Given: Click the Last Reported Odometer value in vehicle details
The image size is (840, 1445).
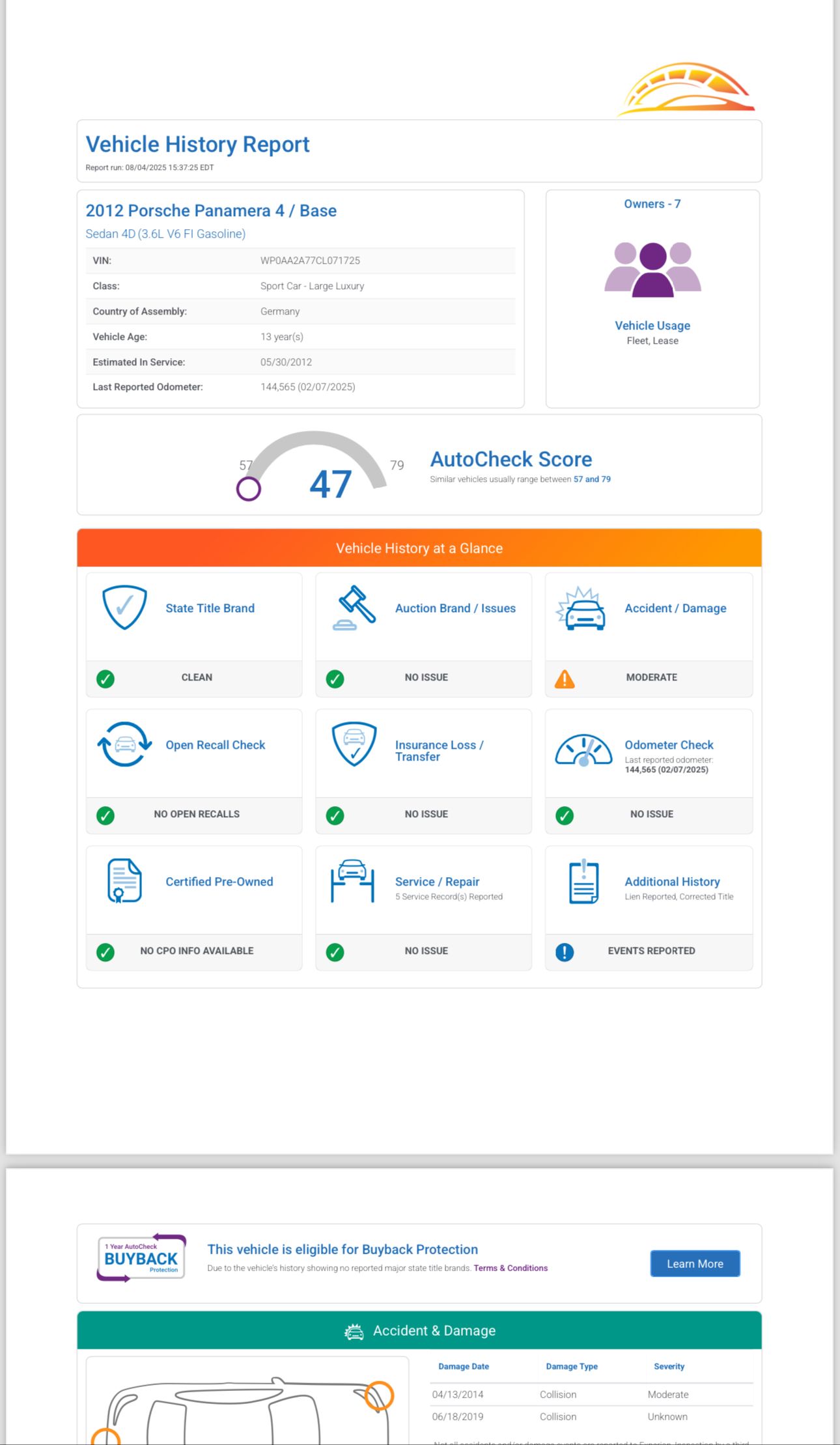Looking at the screenshot, I should (308, 387).
